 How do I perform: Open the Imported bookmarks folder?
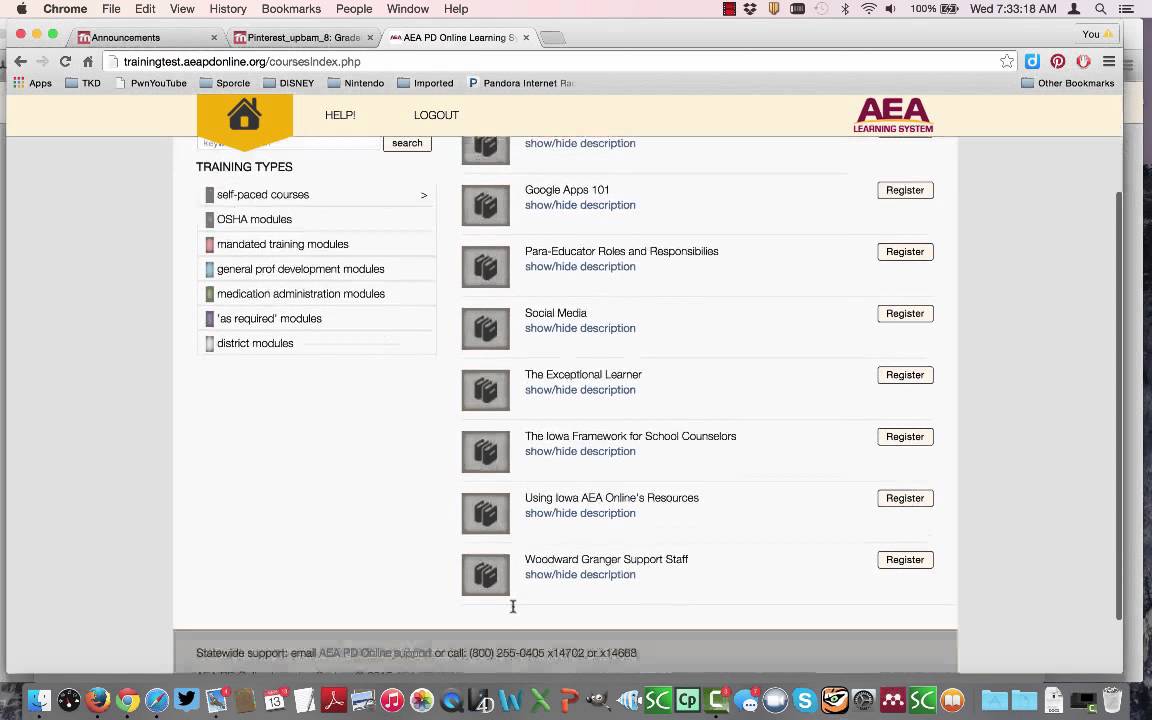tap(425, 83)
